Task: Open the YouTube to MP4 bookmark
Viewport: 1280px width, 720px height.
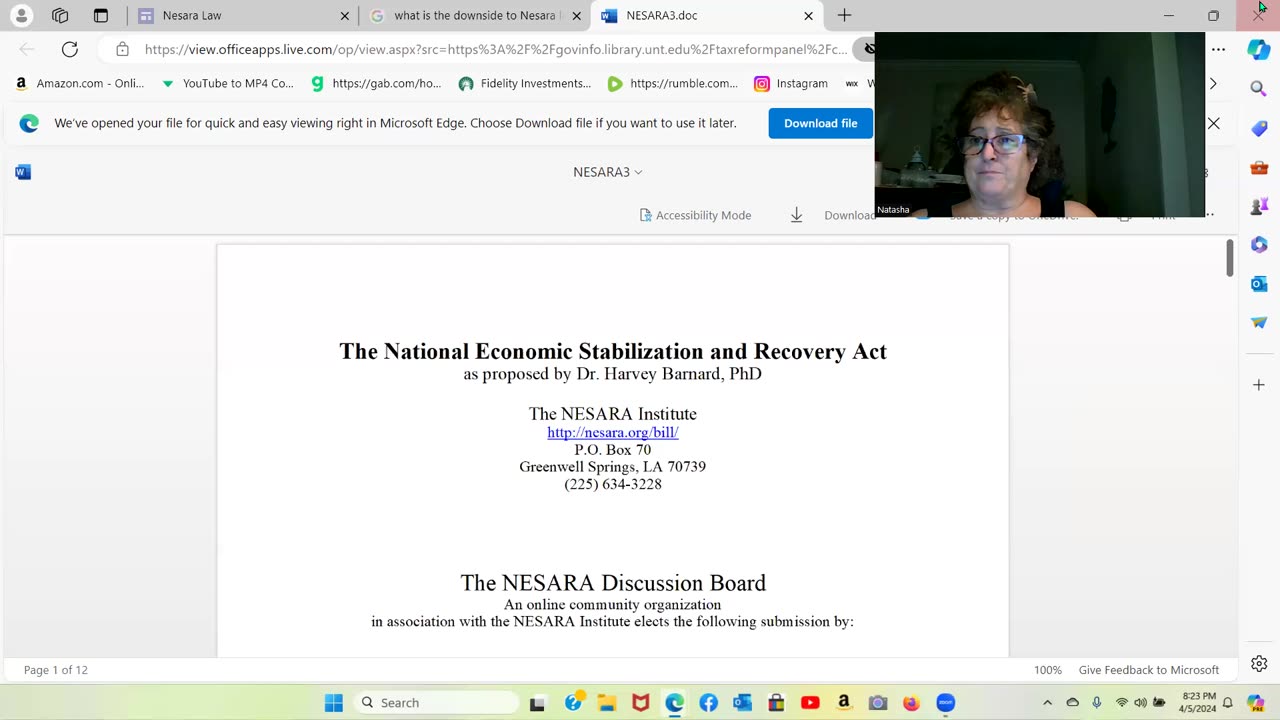Action: pyautogui.click(x=227, y=83)
